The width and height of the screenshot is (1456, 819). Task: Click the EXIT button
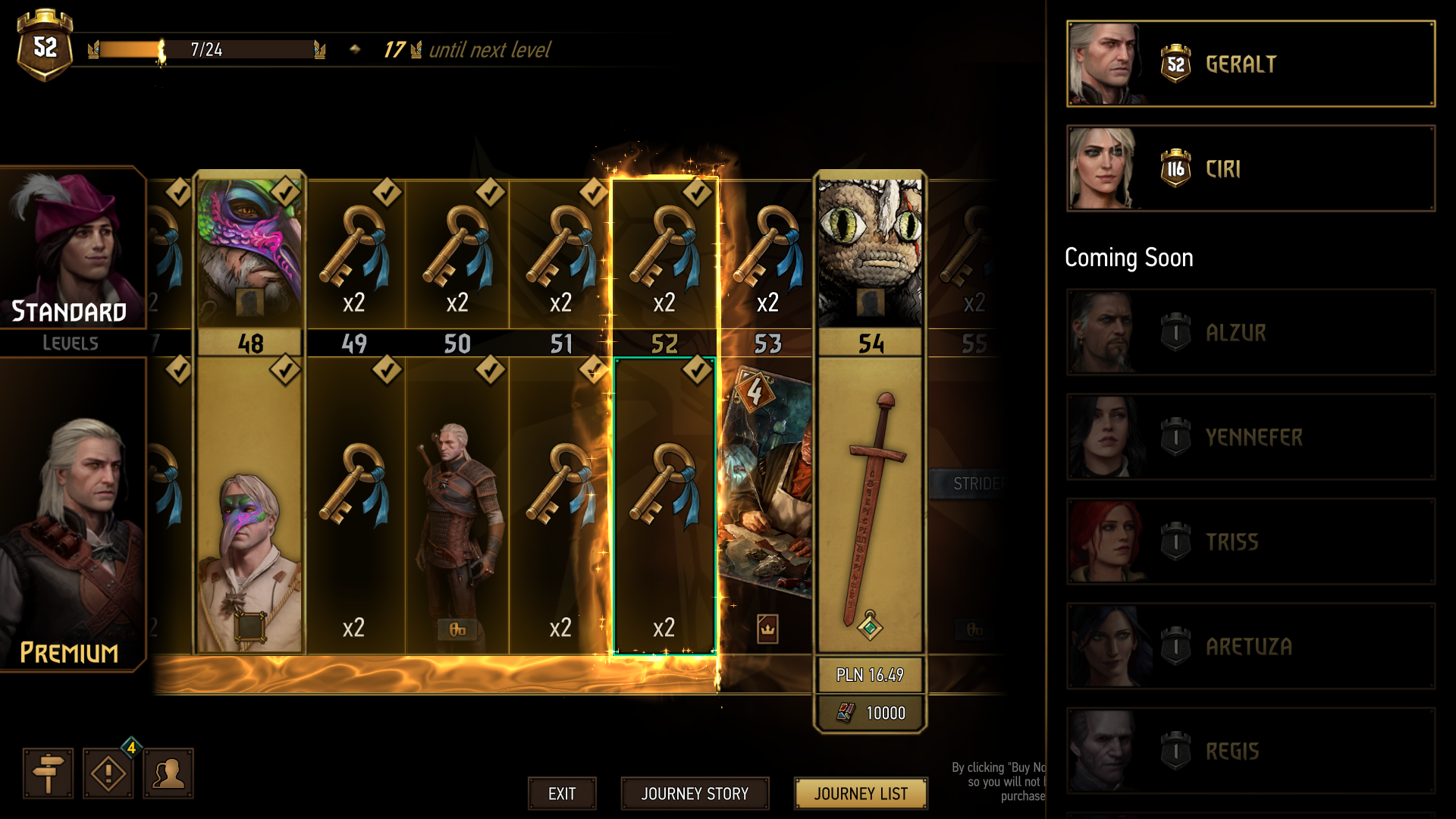point(562,793)
